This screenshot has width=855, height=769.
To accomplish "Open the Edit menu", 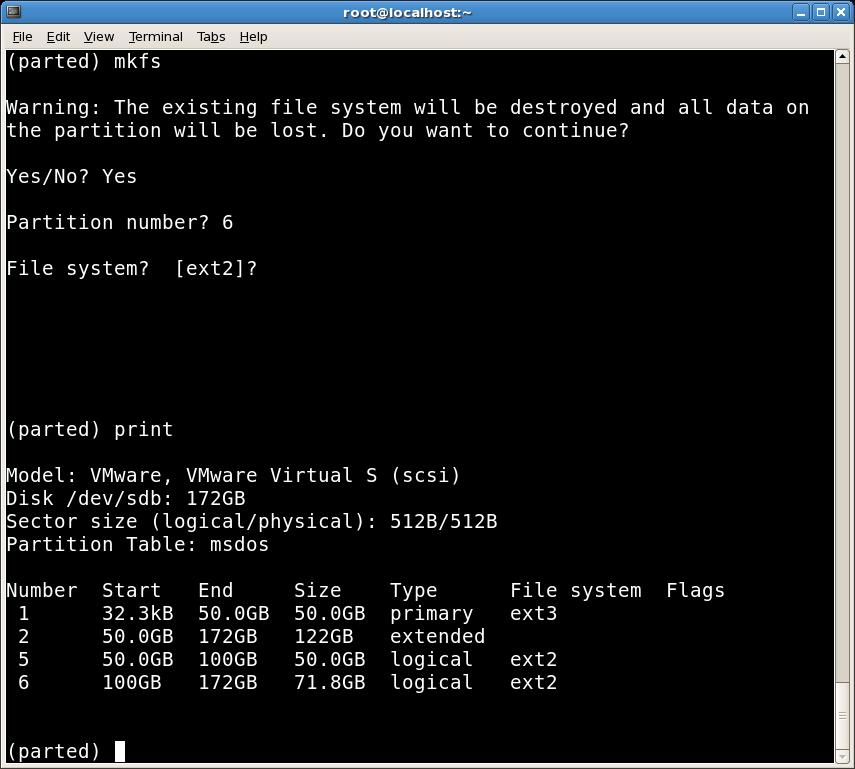I will click(57, 36).
